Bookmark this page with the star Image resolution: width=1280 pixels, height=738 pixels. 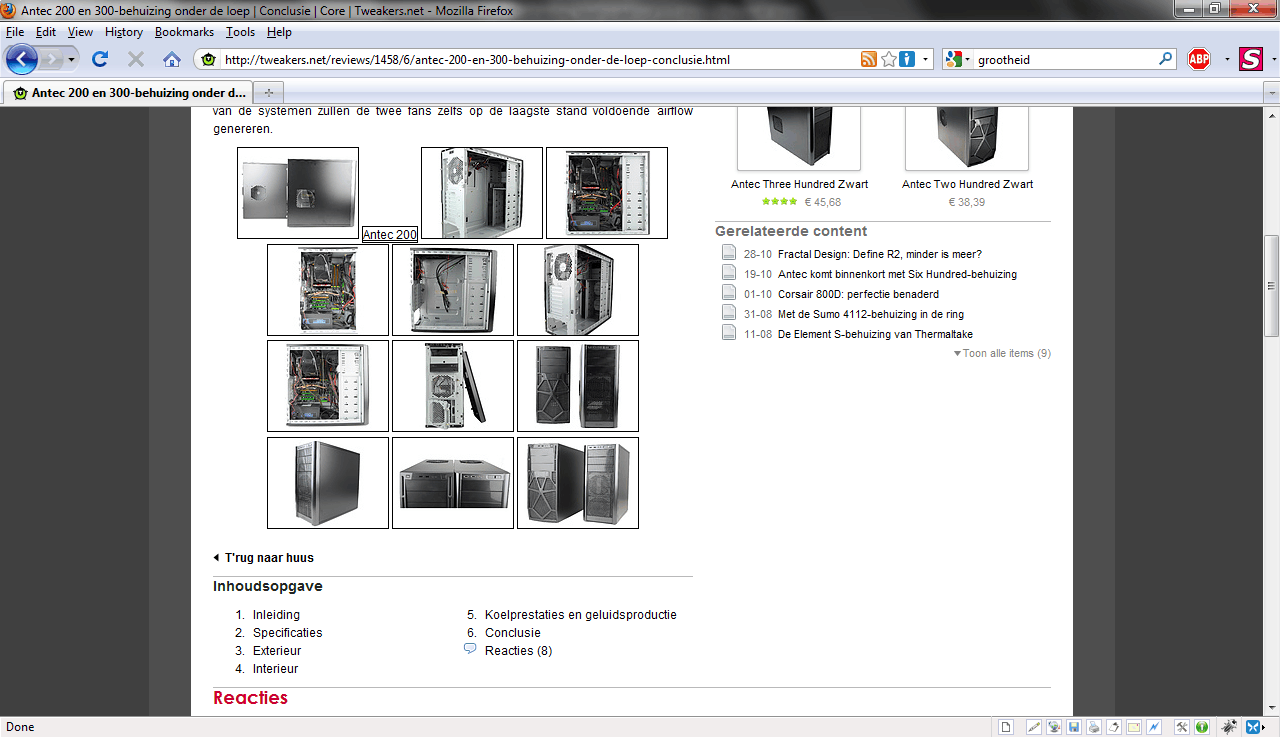click(888, 59)
